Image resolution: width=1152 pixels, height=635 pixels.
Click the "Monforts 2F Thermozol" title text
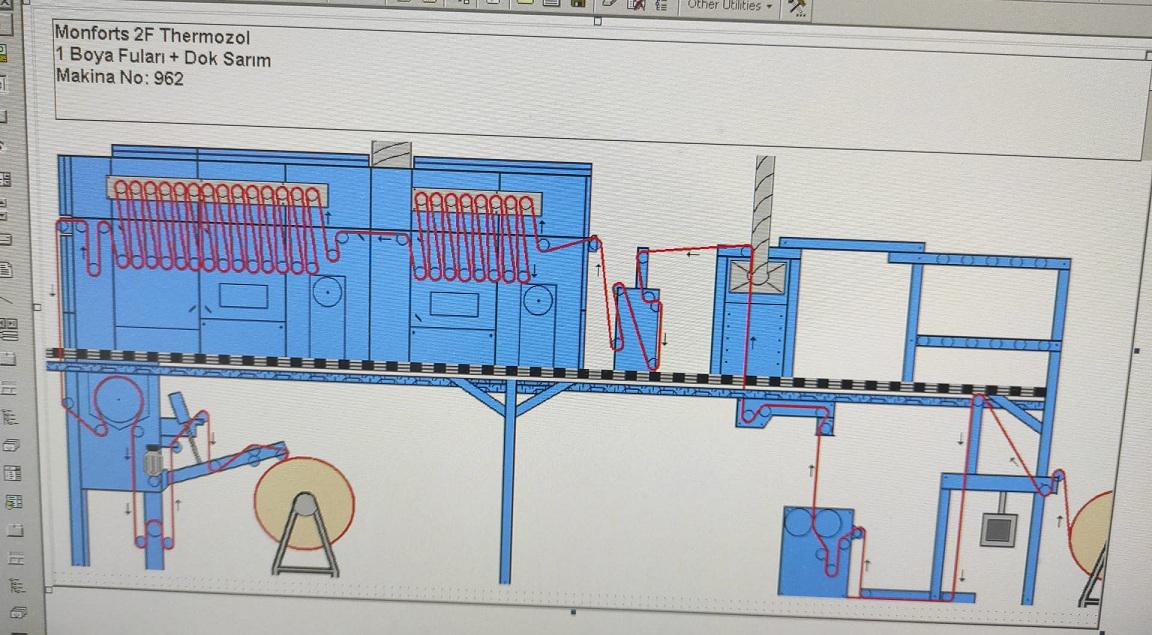pos(153,35)
